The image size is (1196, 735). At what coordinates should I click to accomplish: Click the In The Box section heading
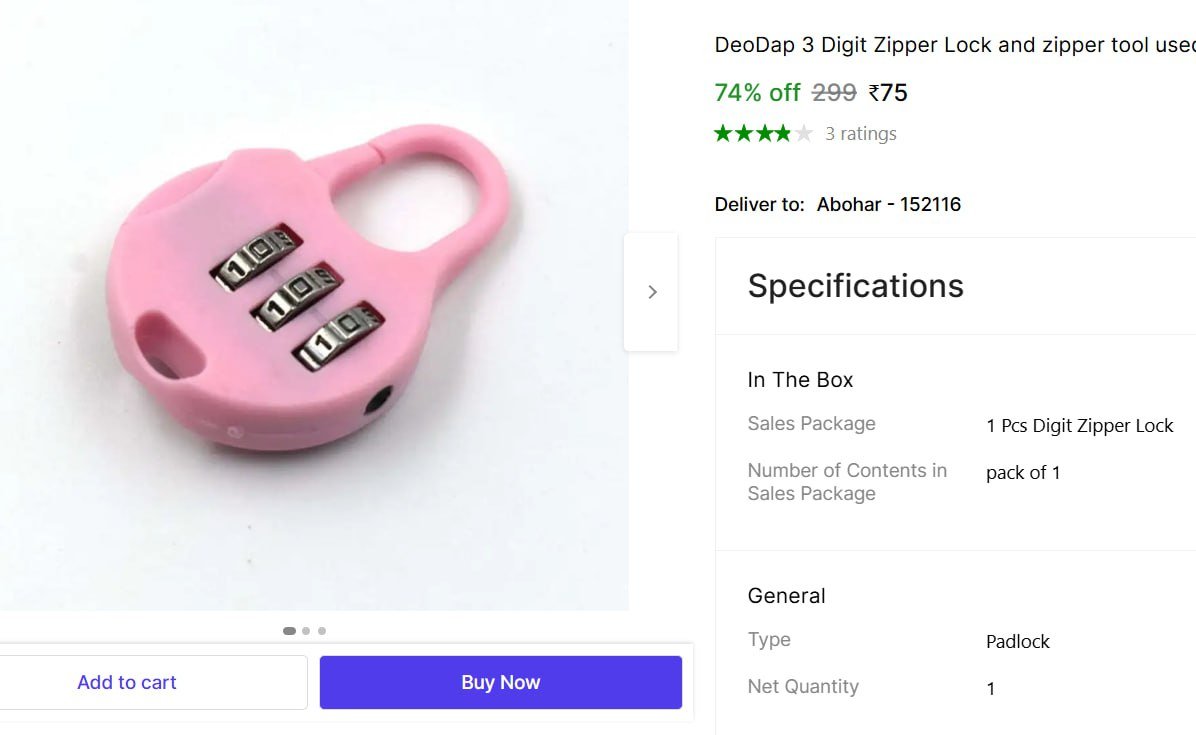(800, 380)
